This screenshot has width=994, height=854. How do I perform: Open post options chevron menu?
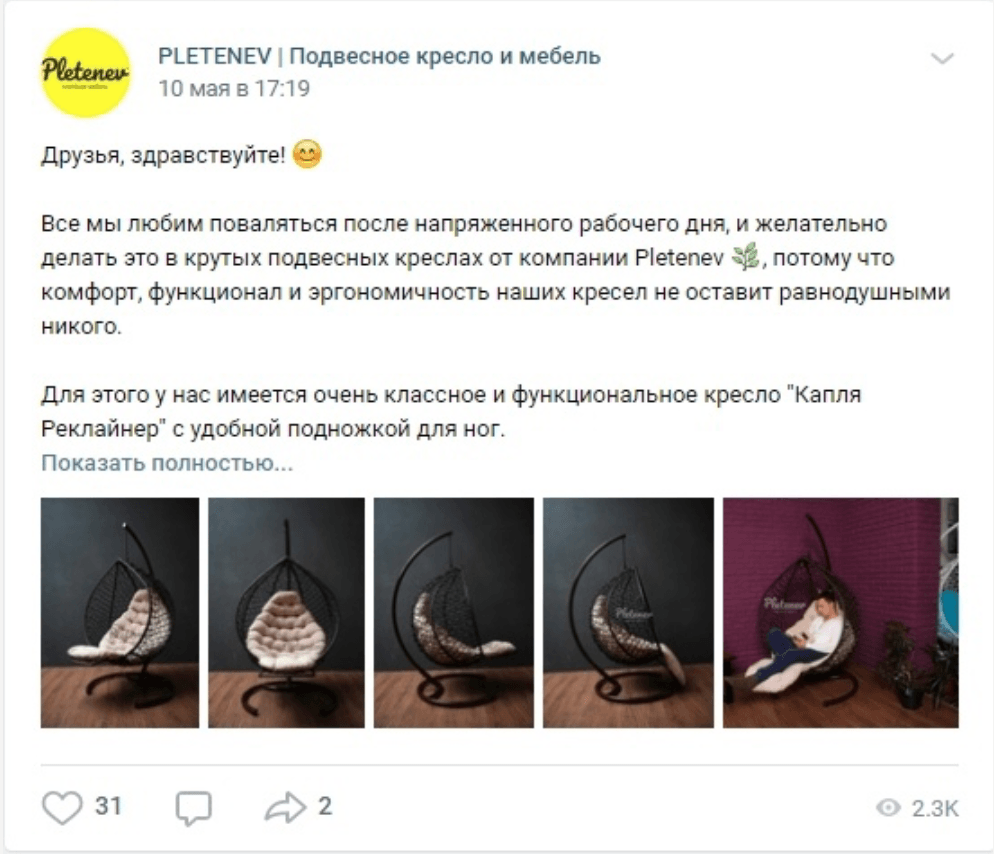click(x=943, y=59)
